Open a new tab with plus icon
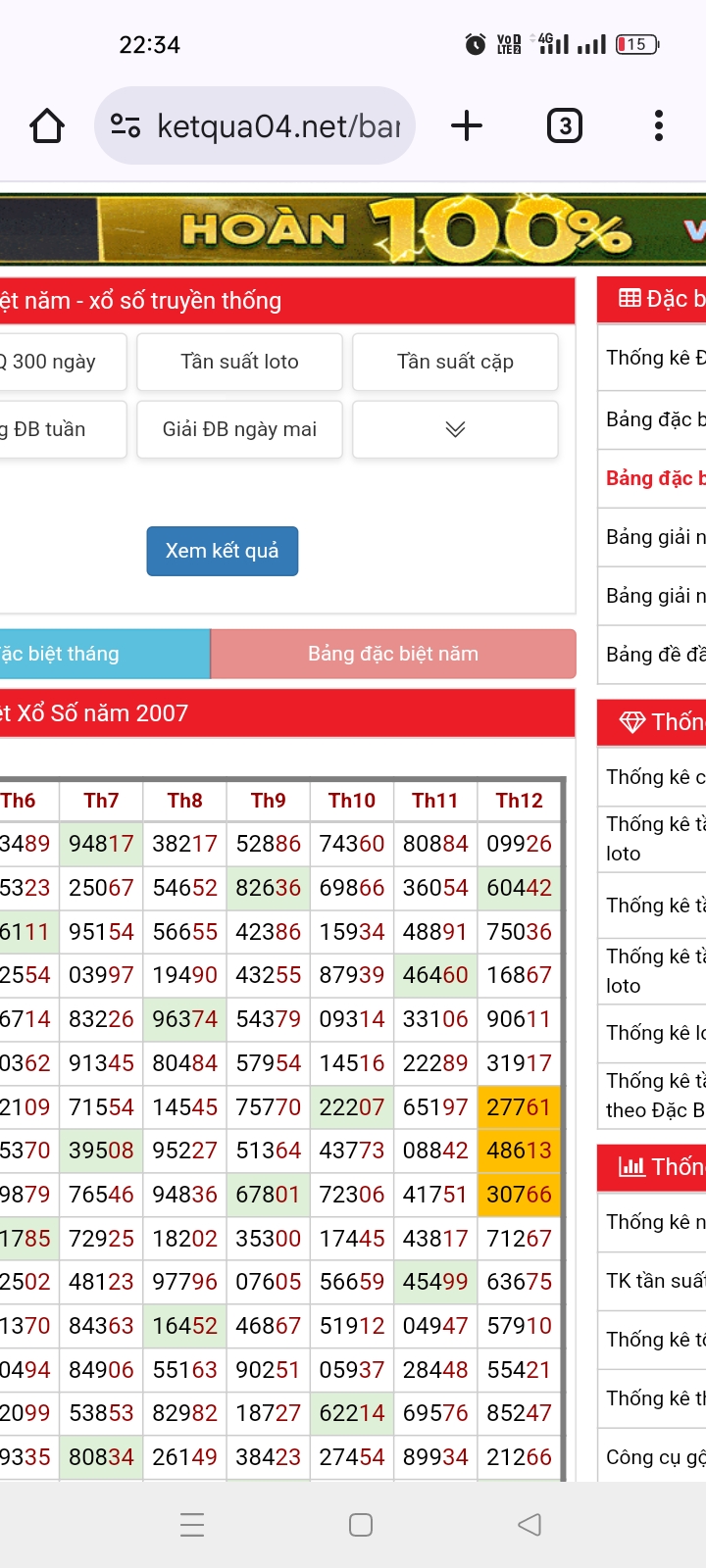Screen dimensions: 706x1568 [467, 125]
